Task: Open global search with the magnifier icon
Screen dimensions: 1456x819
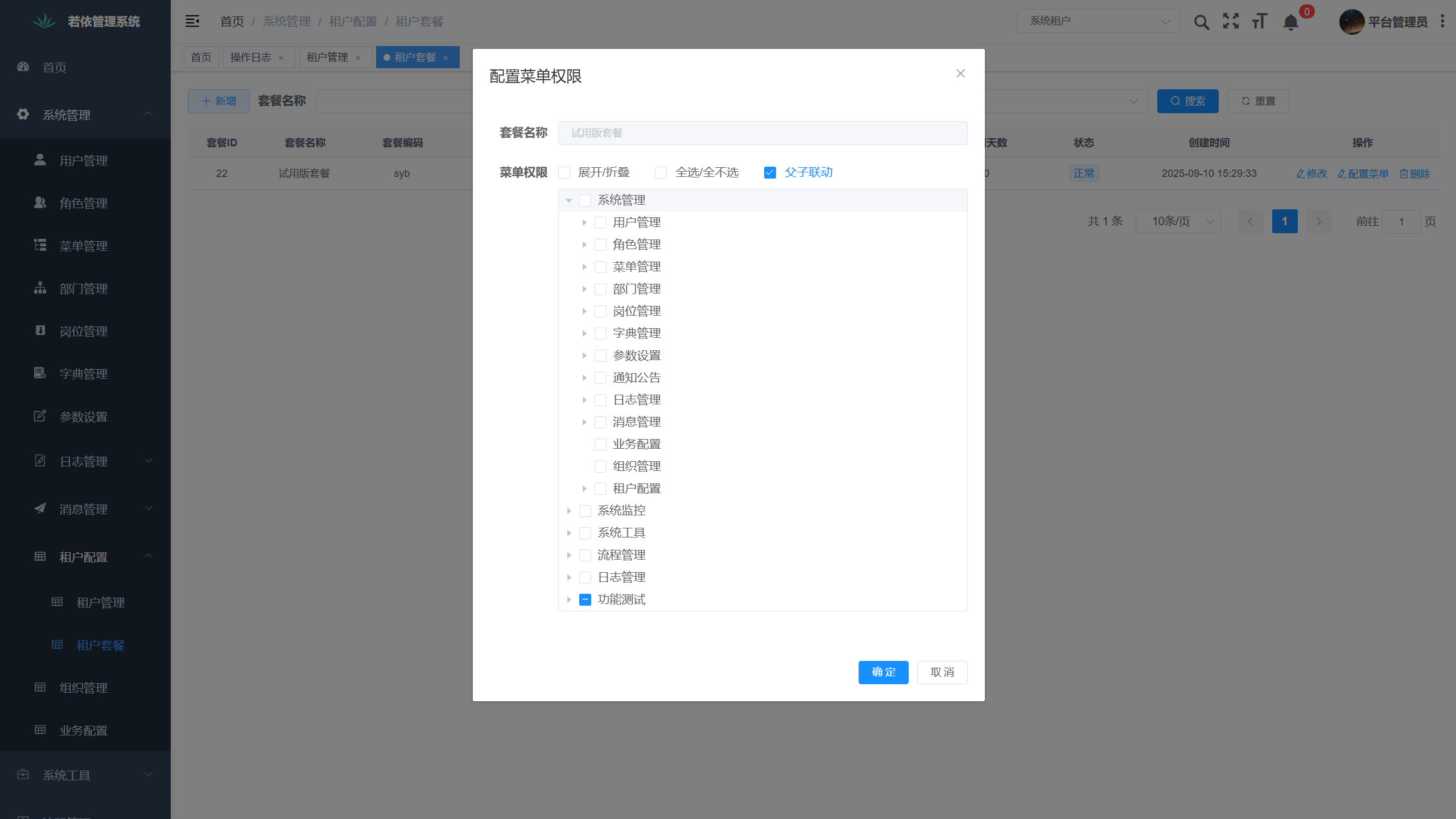Action: (1201, 22)
